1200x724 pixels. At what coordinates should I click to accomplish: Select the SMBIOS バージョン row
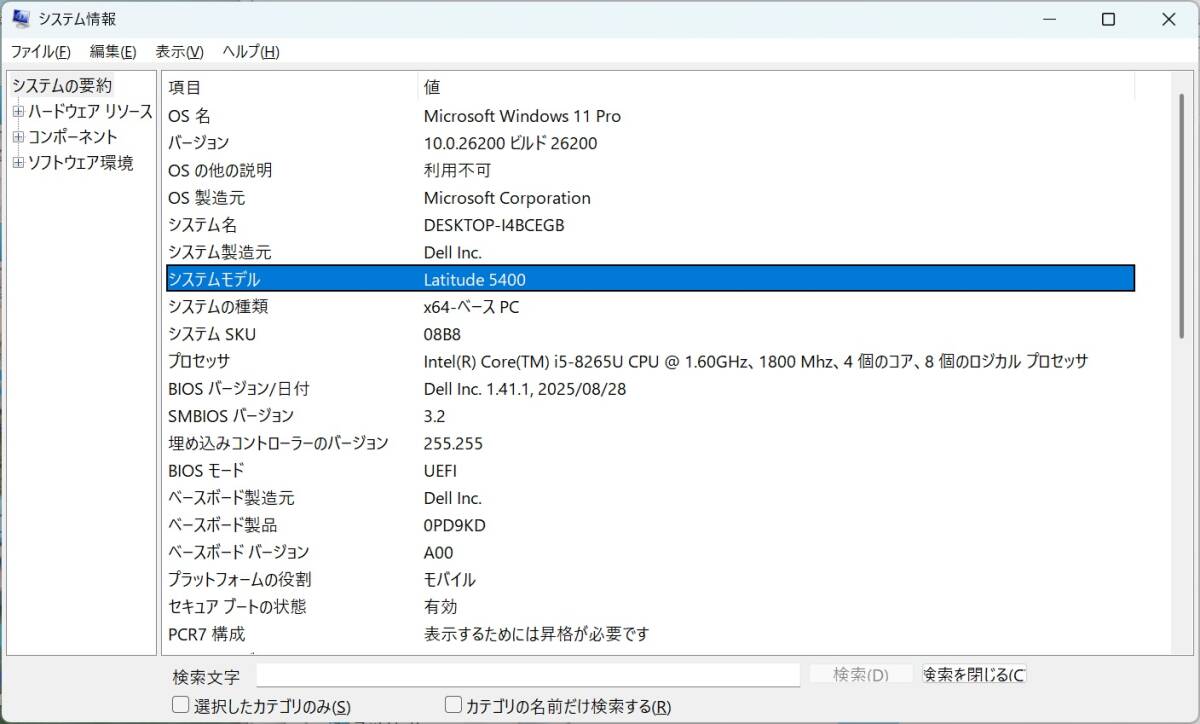pyautogui.click(x=650, y=416)
